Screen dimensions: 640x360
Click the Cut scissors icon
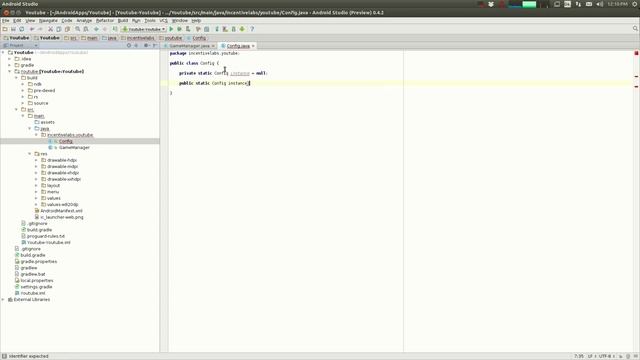coord(50,29)
